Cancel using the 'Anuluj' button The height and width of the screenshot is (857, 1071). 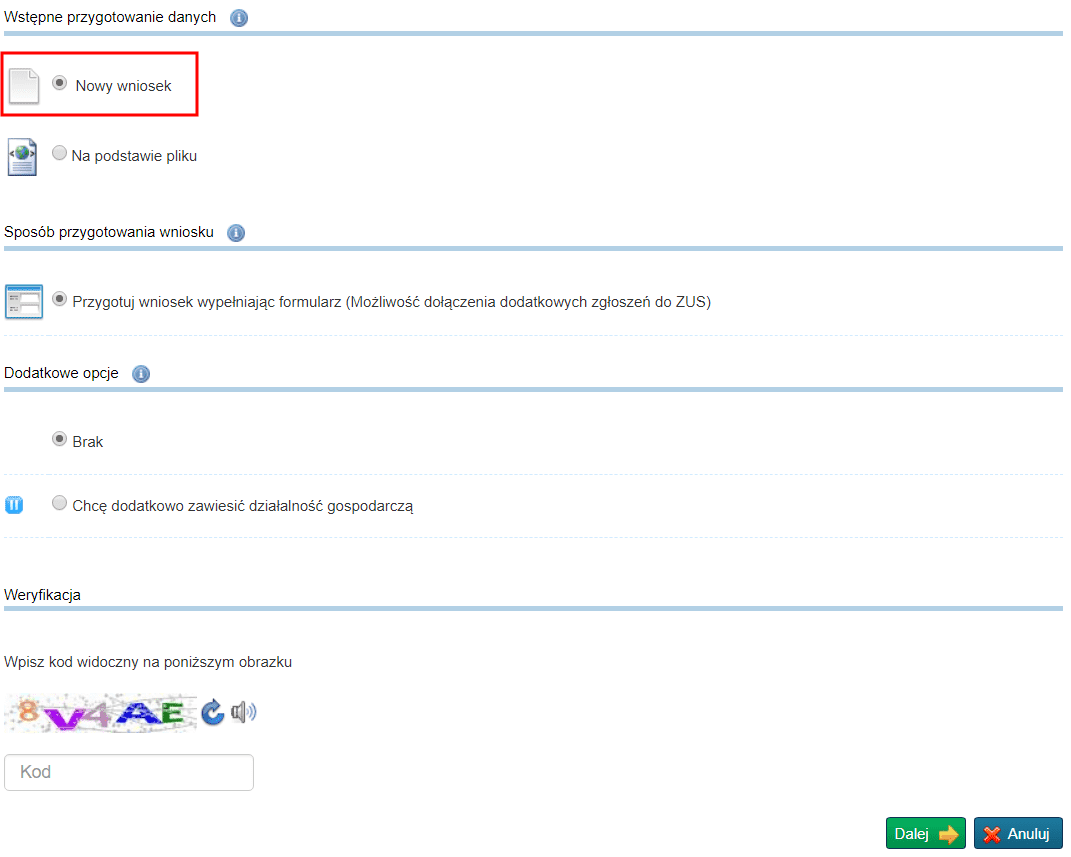pos(1017,834)
